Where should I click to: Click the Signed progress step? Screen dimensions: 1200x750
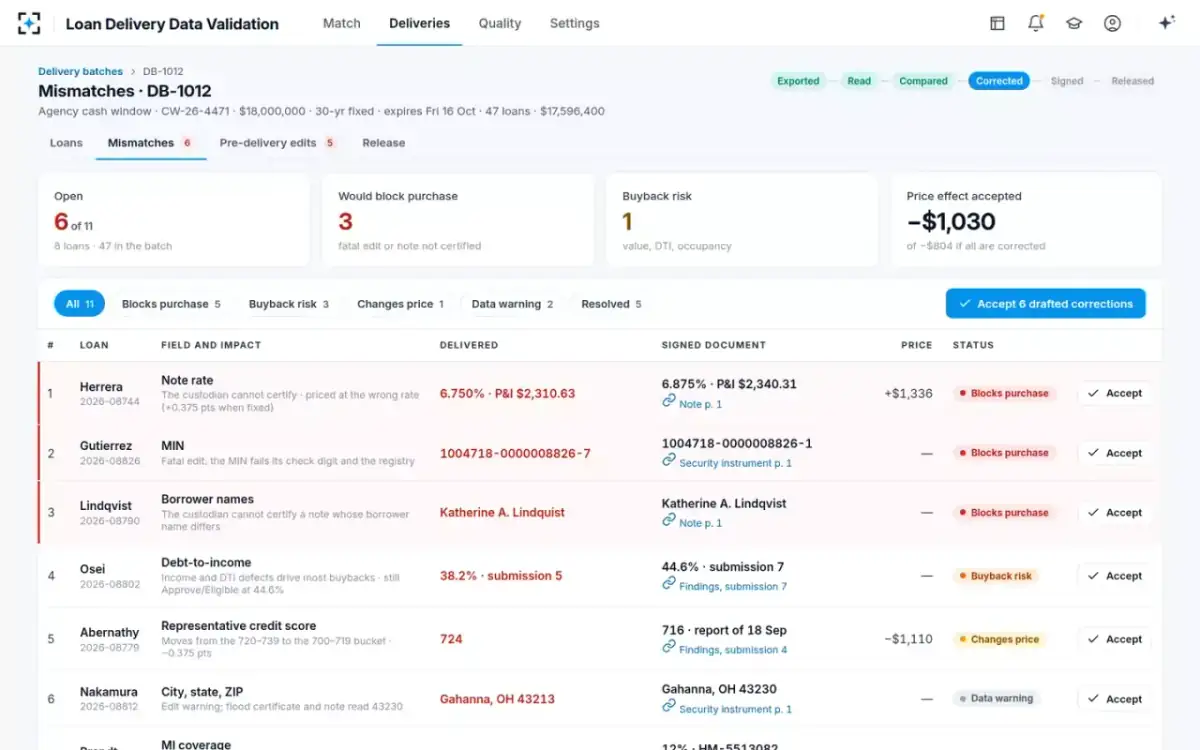pos(1067,81)
